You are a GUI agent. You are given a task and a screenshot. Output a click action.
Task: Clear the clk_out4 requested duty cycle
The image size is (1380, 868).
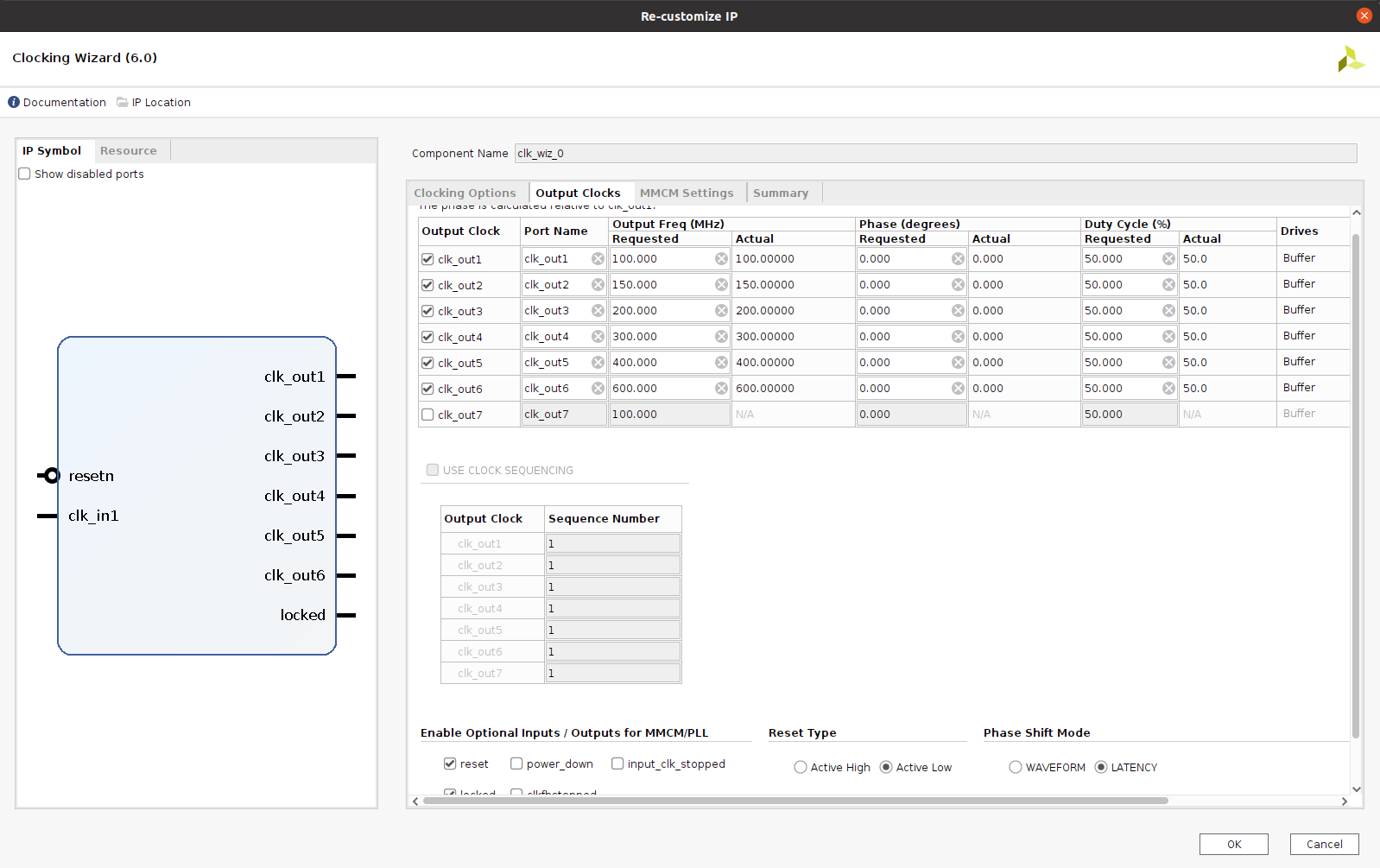point(1168,337)
